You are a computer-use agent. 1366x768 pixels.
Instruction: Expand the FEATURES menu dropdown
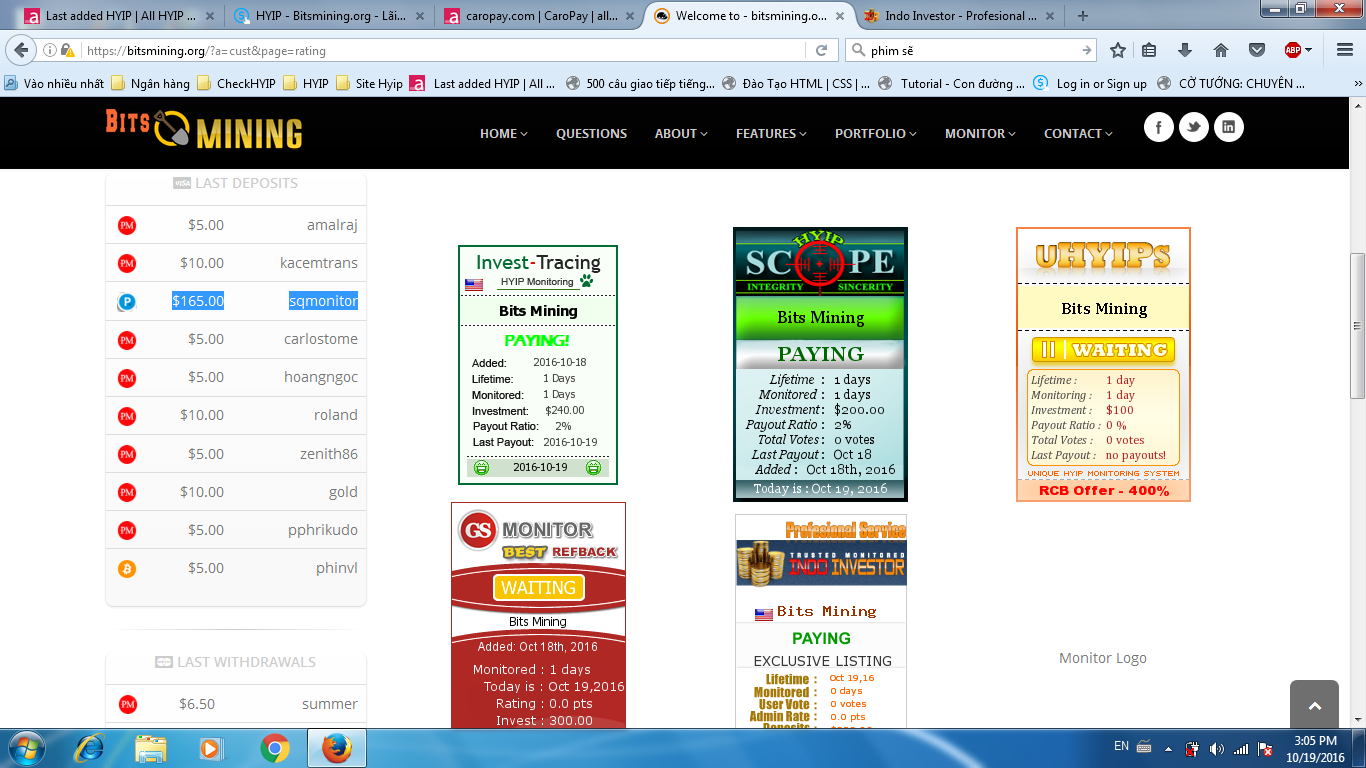(x=771, y=133)
